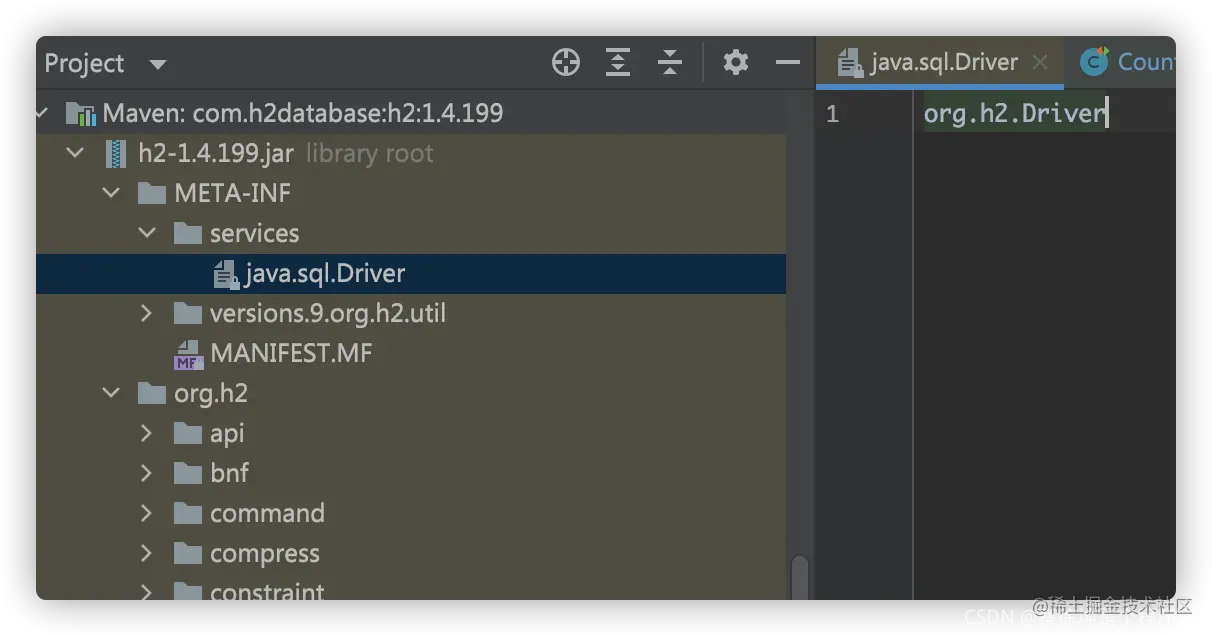The height and width of the screenshot is (636, 1212).
Task: Click the Maven library icon for h2:1.4.199
Action: tap(80, 114)
